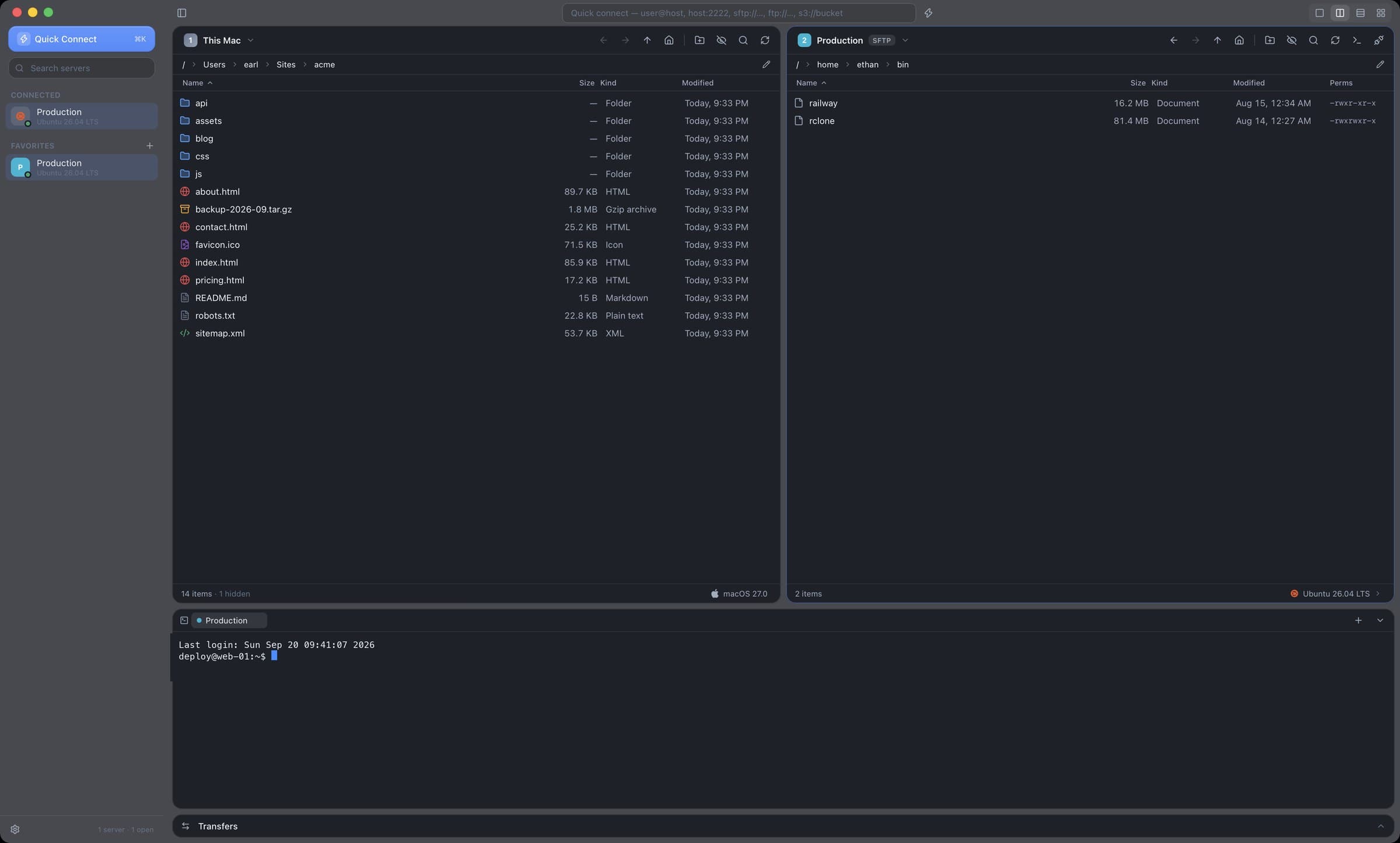Focus the Search servers field
1400x843 pixels.
[x=82, y=68]
